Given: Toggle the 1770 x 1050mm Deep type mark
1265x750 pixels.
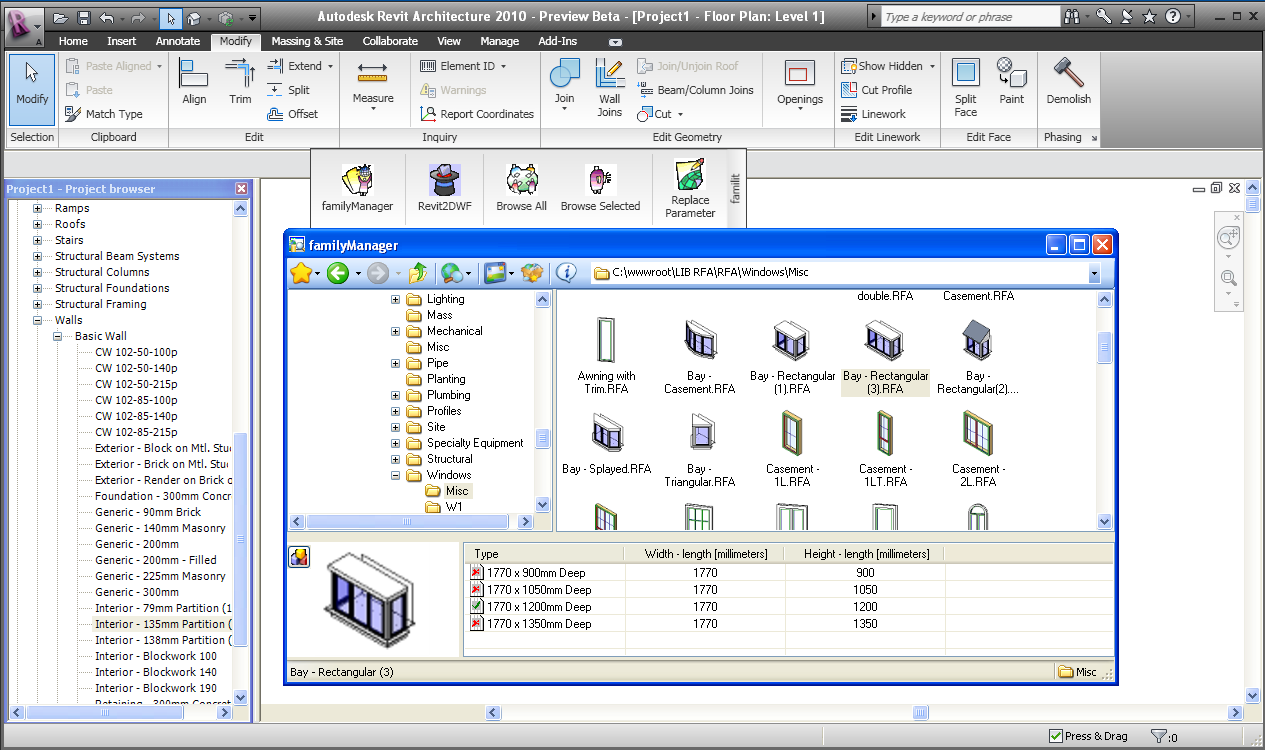Looking at the screenshot, I should tap(477, 590).
